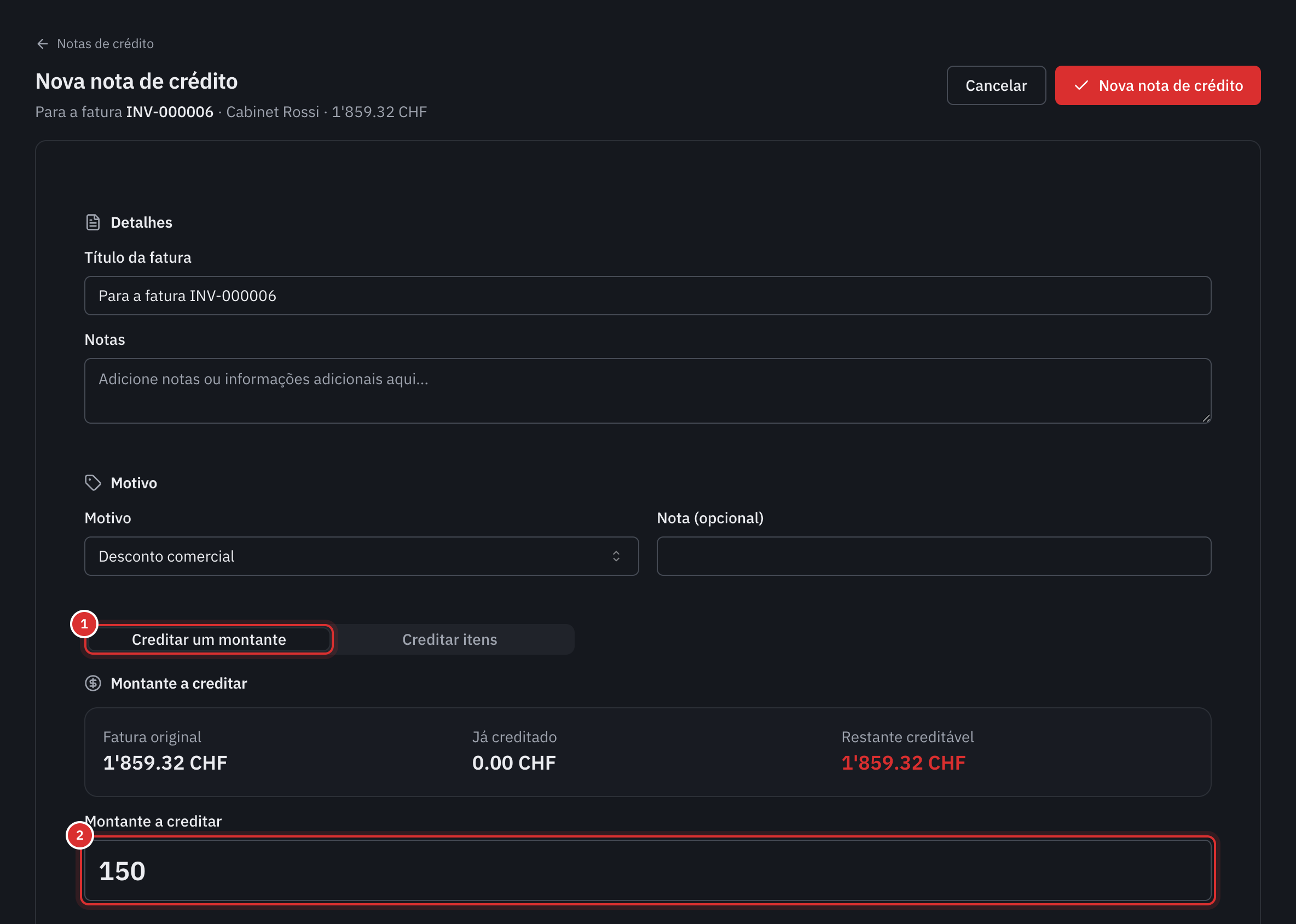Click annotation badge number 1

[x=84, y=624]
